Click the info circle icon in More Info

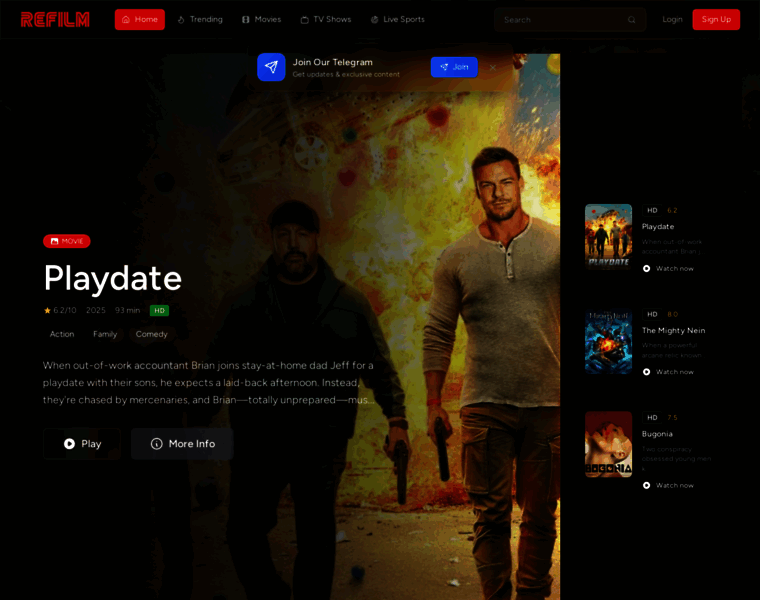pos(157,444)
